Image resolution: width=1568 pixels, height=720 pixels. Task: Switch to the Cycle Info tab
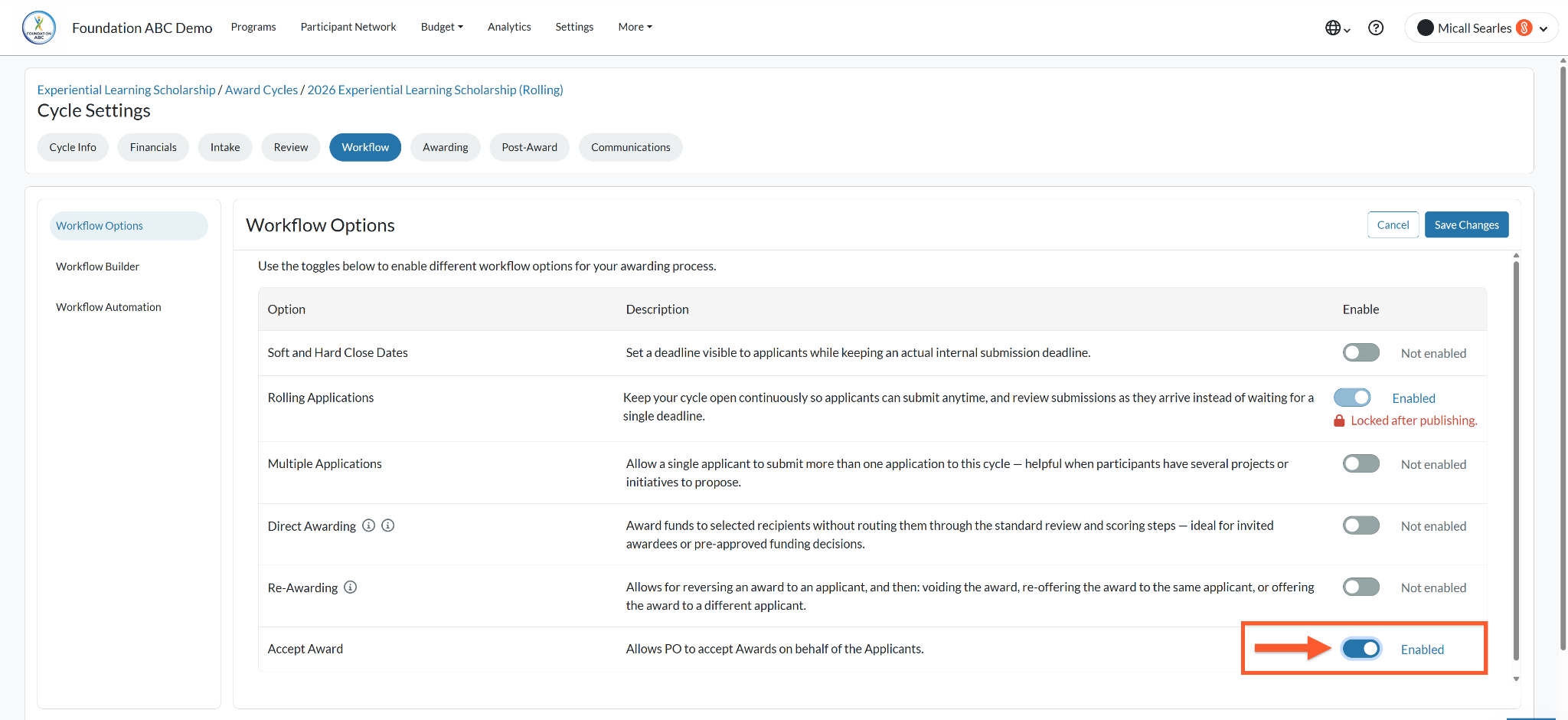pos(73,147)
